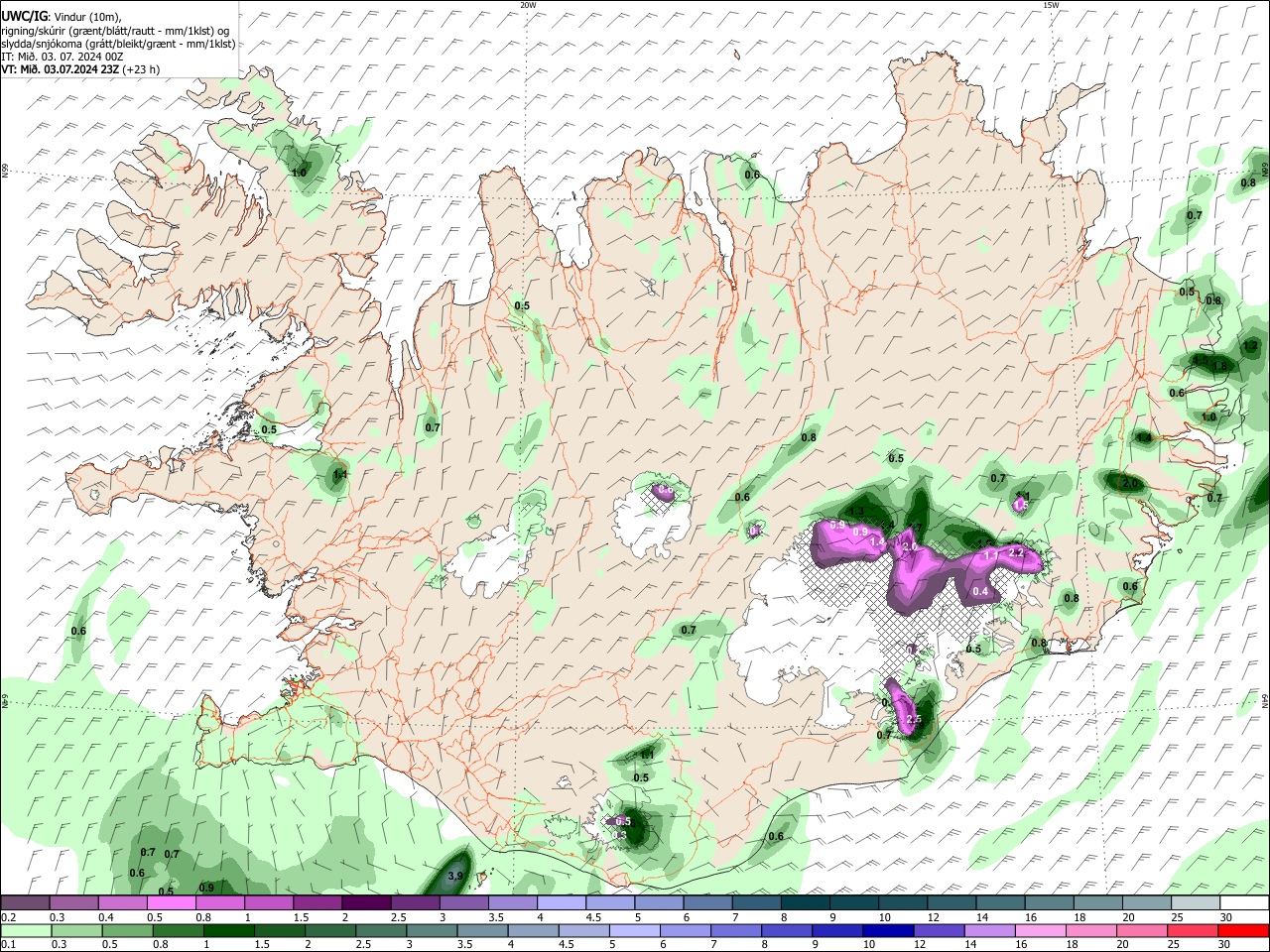Click the '15W' longitude label
This screenshot has width=1270, height=952.
(x=1051, y=5)
